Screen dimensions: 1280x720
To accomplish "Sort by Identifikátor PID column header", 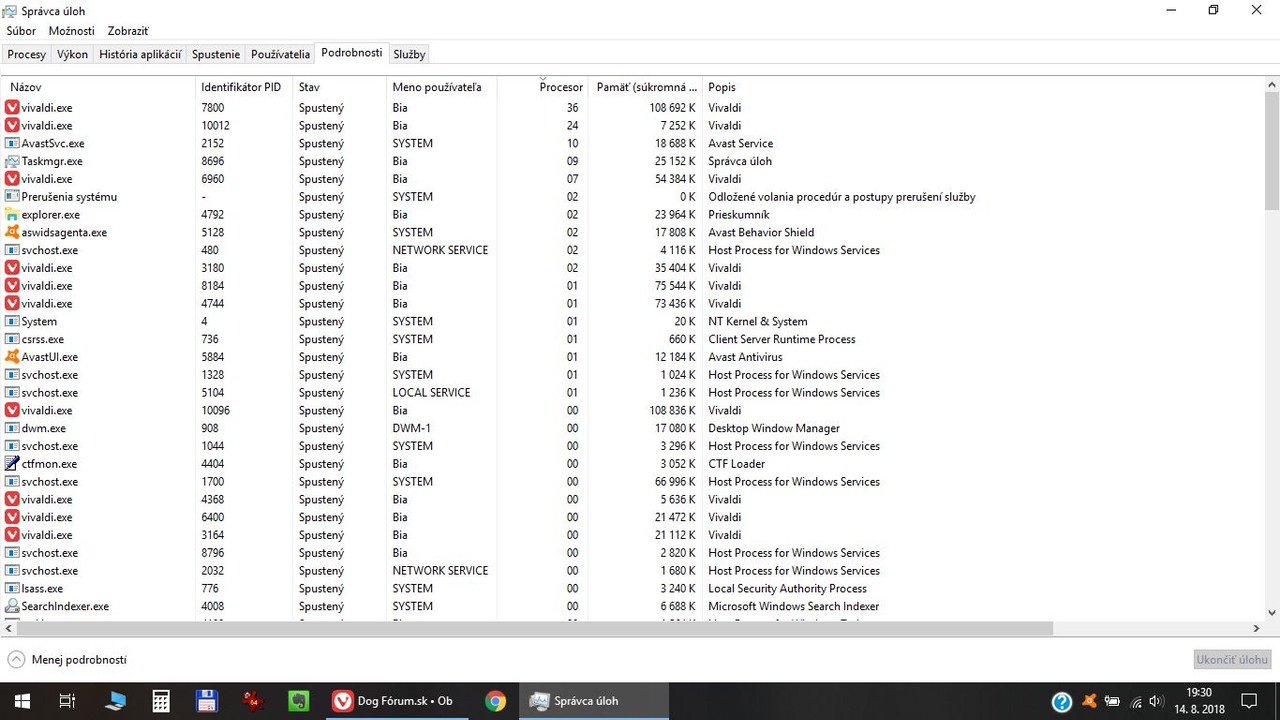I will [244, 87].
